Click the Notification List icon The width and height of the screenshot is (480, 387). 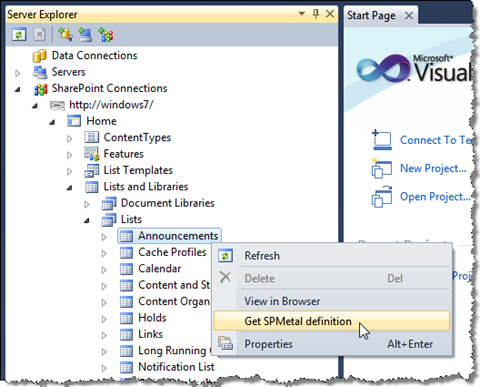126,367
